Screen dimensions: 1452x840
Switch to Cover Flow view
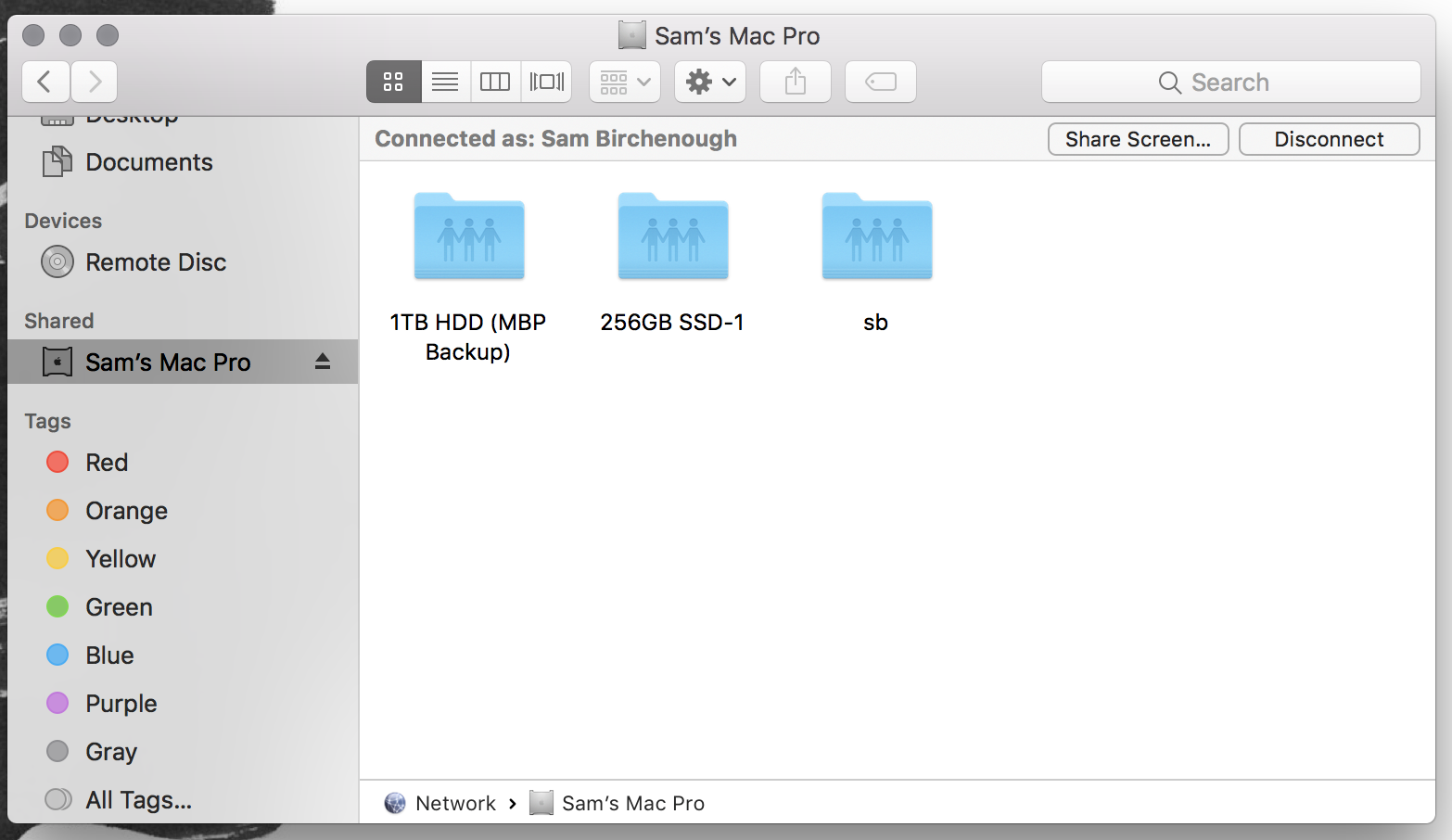click(547, 82)
